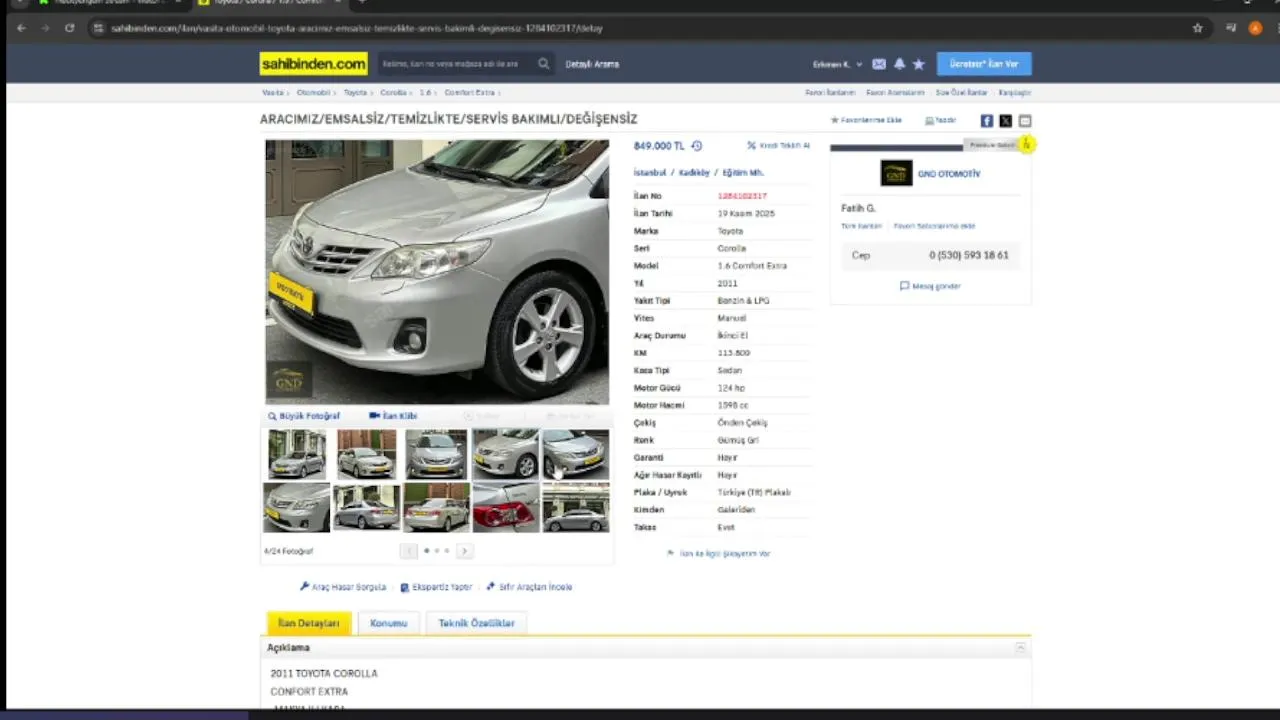Screen dimensions: 1280x720
Task: Click Araç Hasar Sorgula link
Action: coord(343,587)
